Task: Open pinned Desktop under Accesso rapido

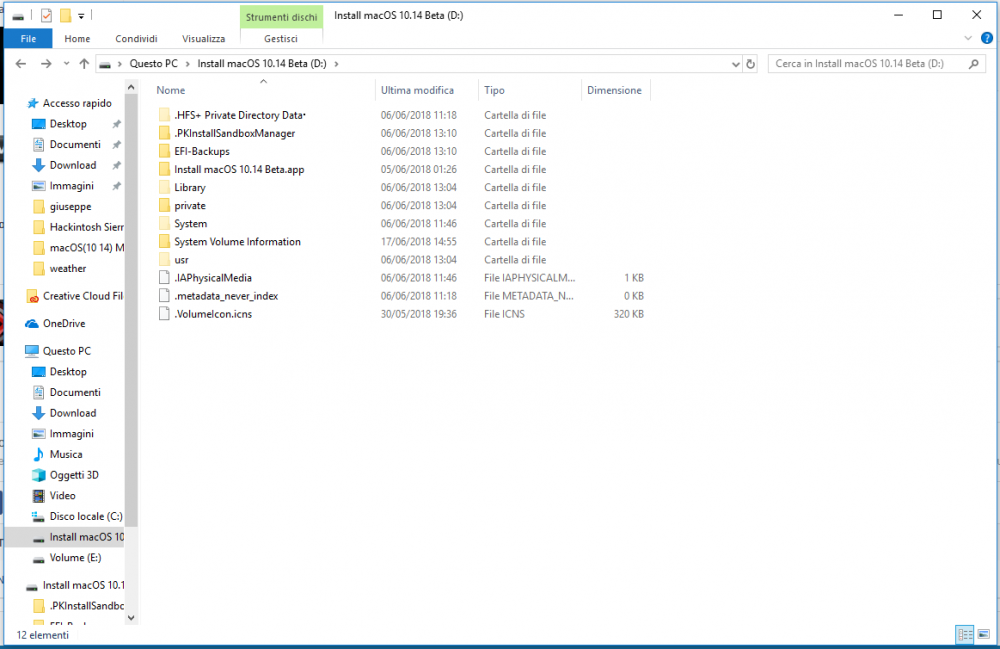Action: coord(68,124)
